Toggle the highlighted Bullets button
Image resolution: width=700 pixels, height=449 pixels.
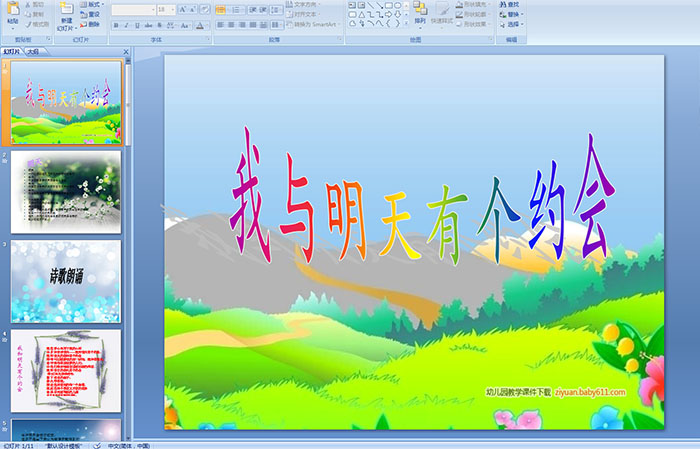coord(221,9)
